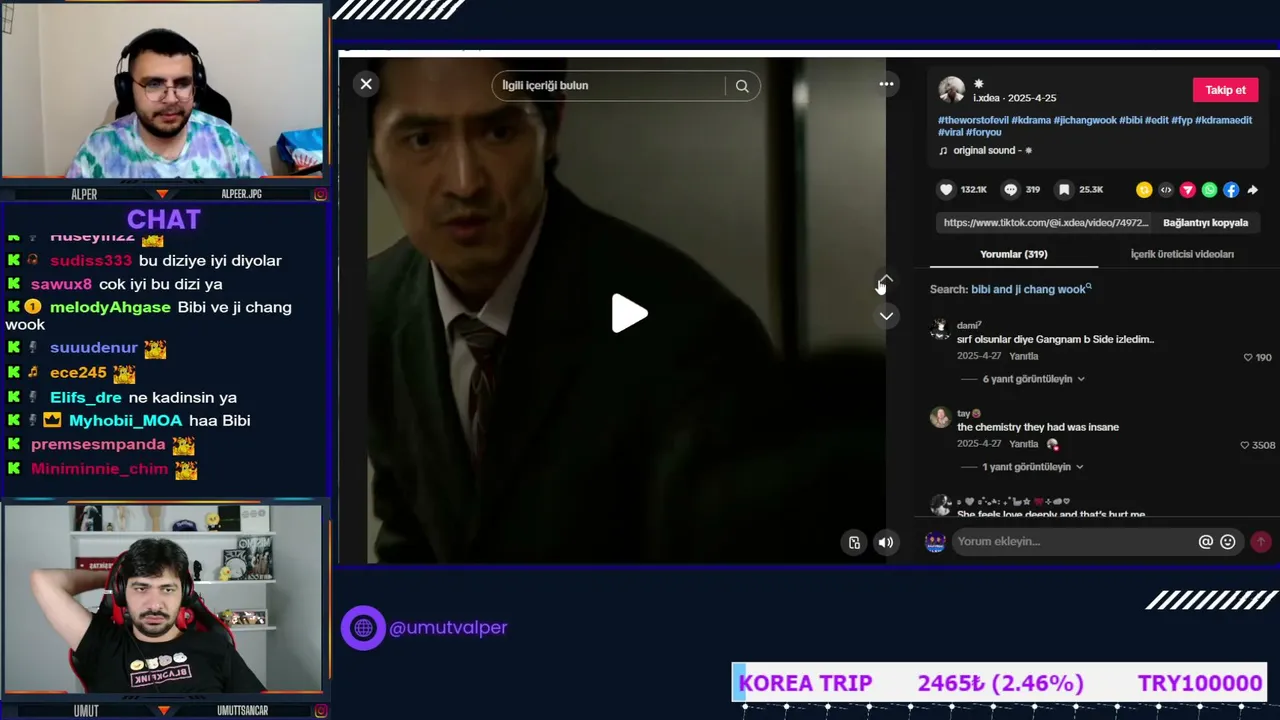1280x720 pixels.
Task: Mute the video volume speaker
Action: pyautogui.click(x=886, y=542)
